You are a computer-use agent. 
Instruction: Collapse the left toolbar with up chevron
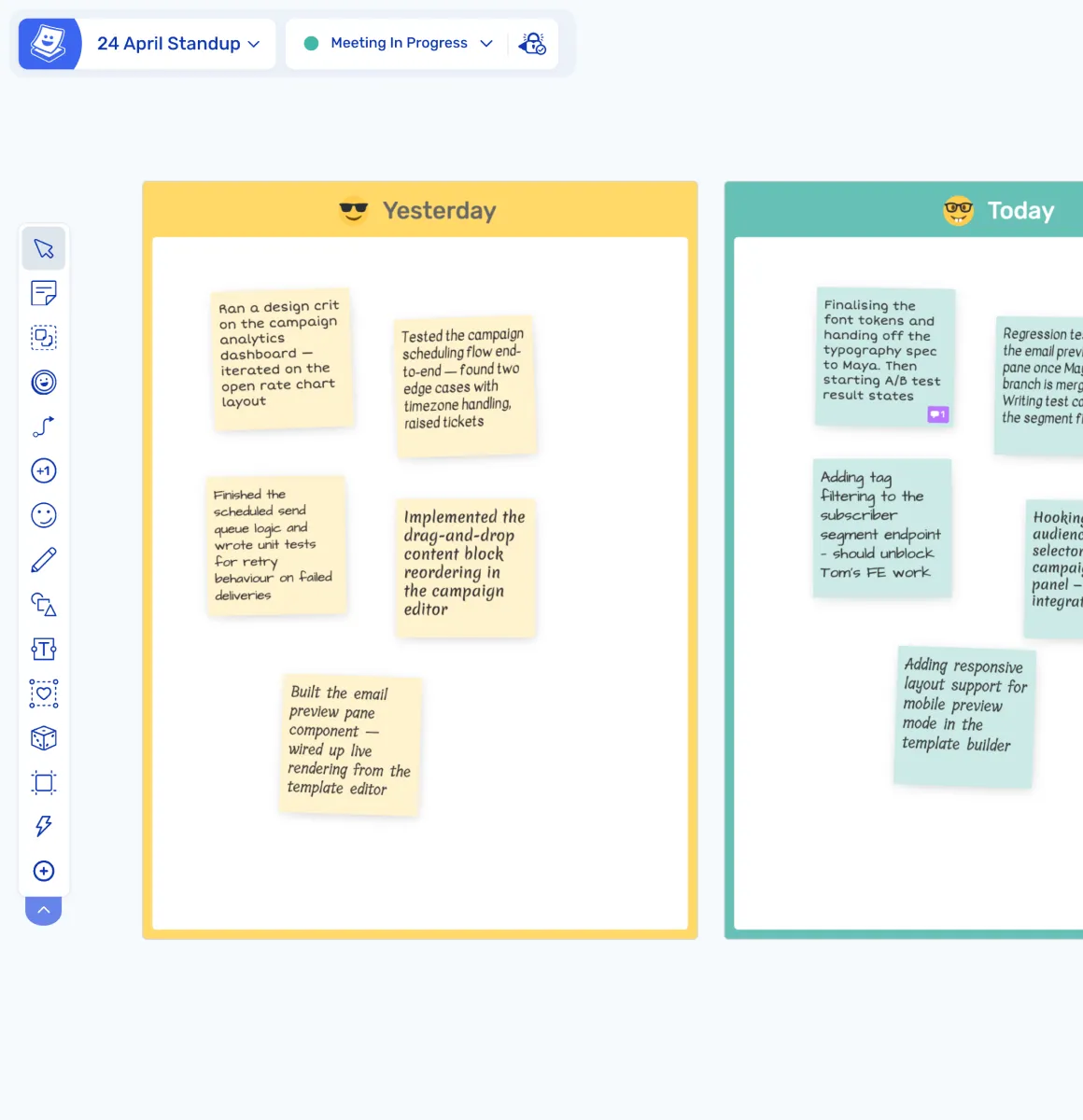point(44,910)
